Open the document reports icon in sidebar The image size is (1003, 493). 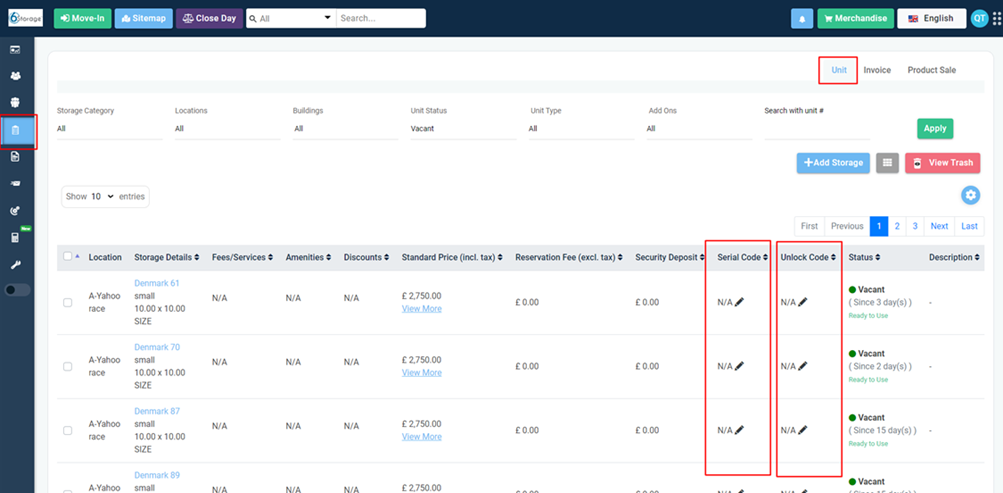15,157
